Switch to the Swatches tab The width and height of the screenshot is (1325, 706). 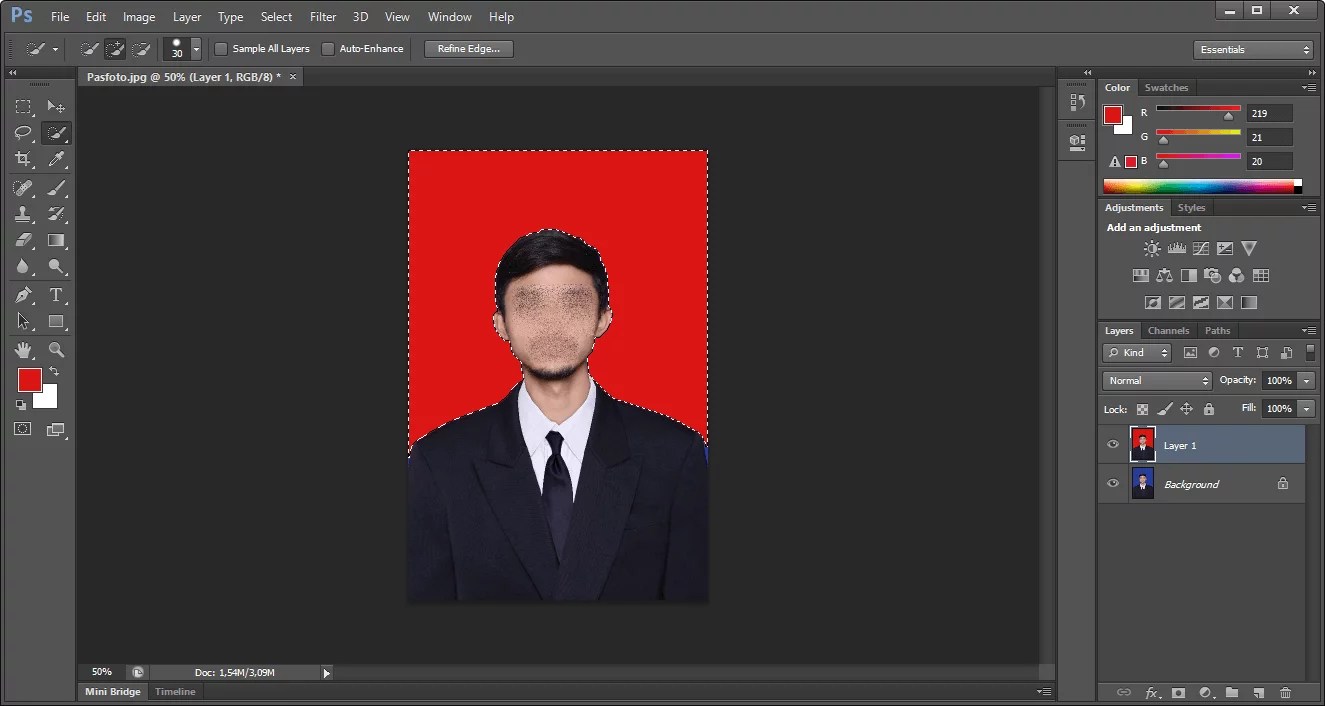click(1166, 88)
